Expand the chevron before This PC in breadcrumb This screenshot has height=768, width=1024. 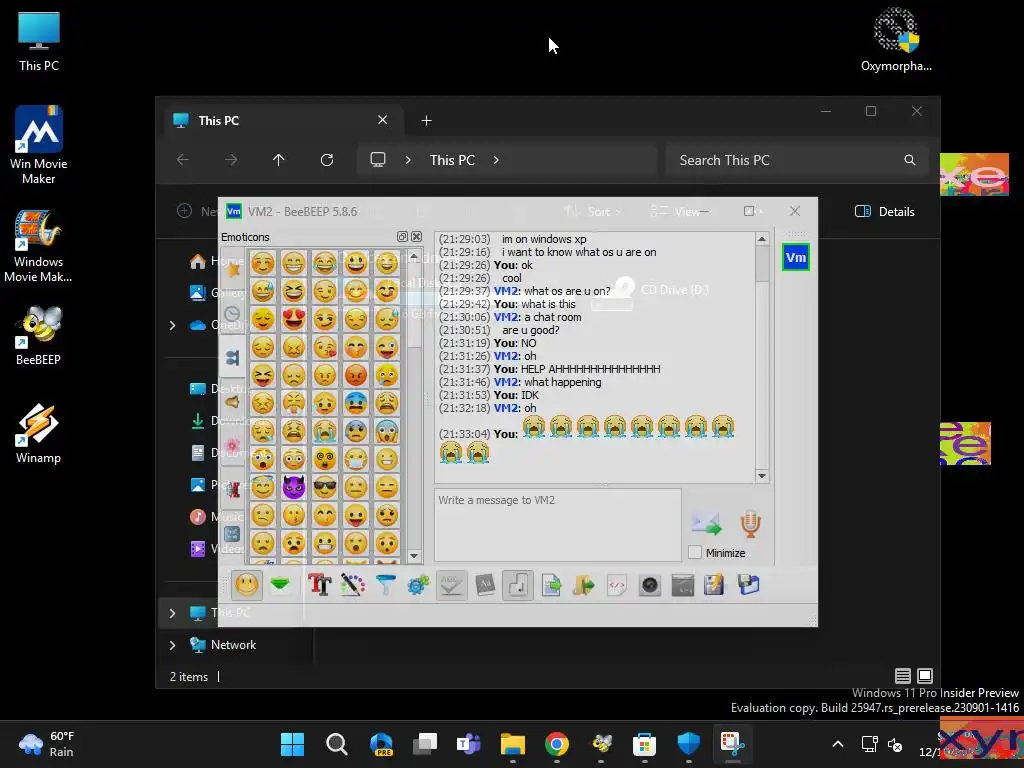[408, 160]
